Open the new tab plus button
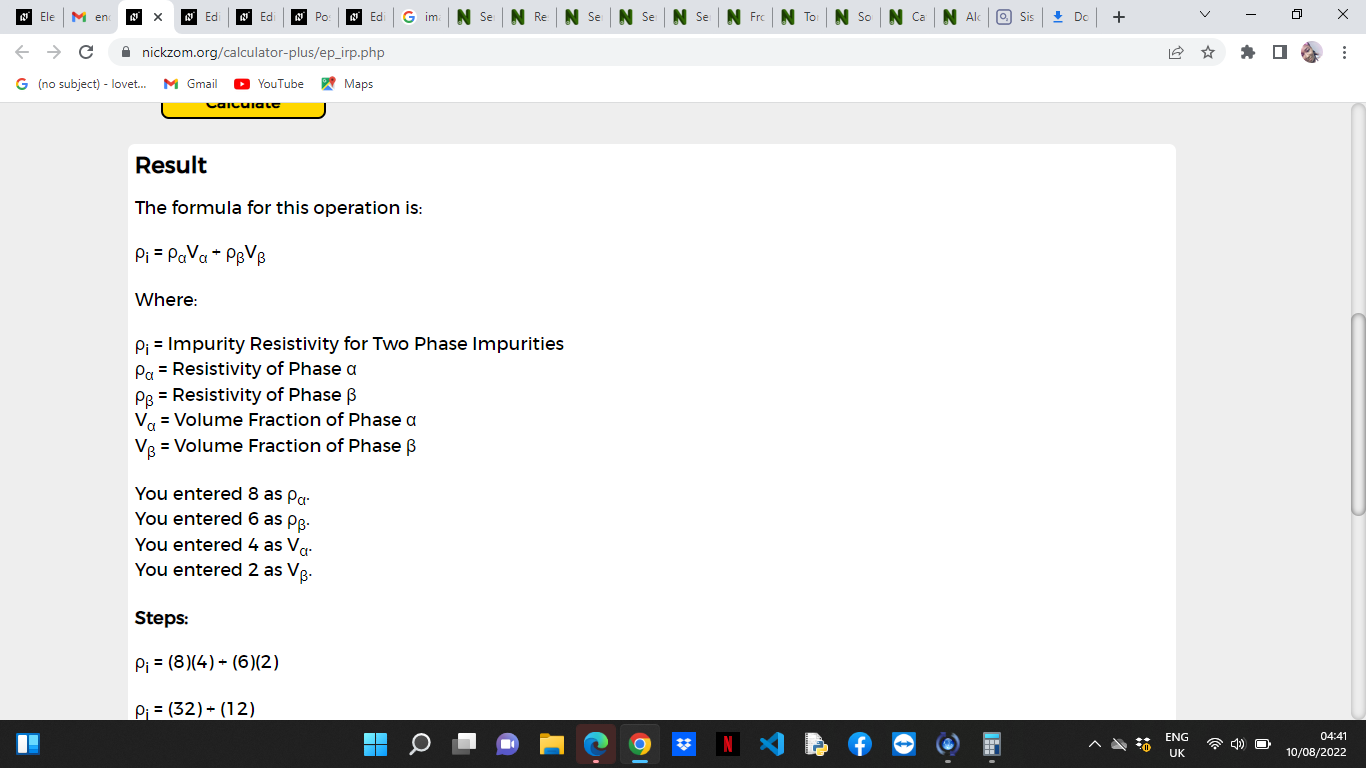Viewport: 1366px width, 768px height. [1119, 17]
